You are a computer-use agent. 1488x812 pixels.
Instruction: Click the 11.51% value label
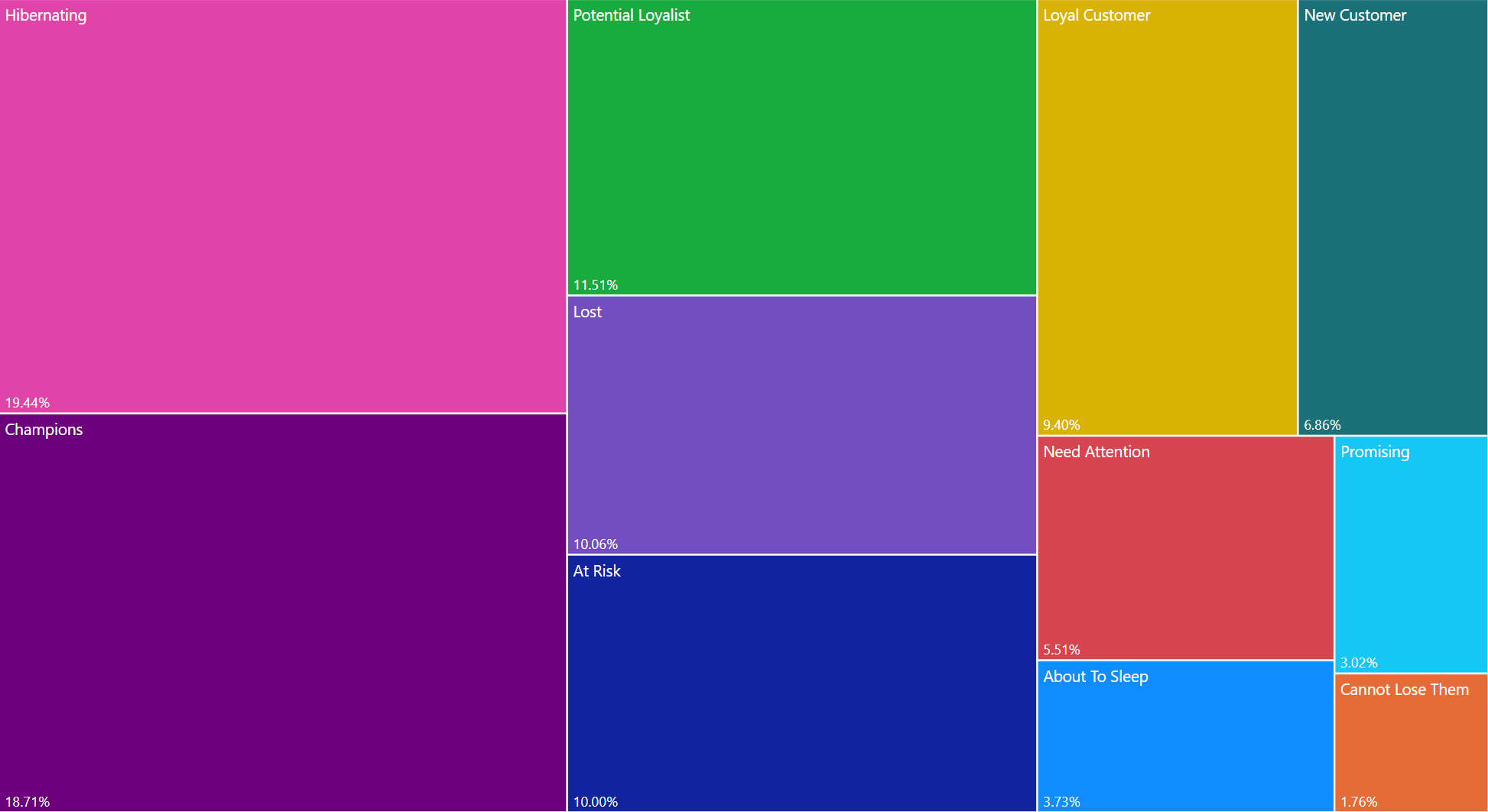(x=596, y=285)
